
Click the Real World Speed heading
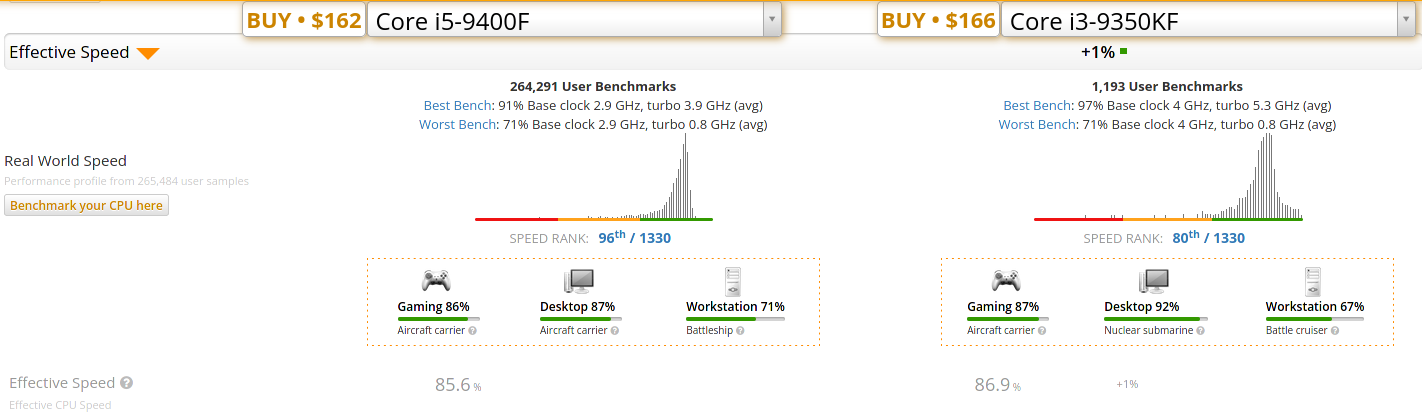(66, 161)
